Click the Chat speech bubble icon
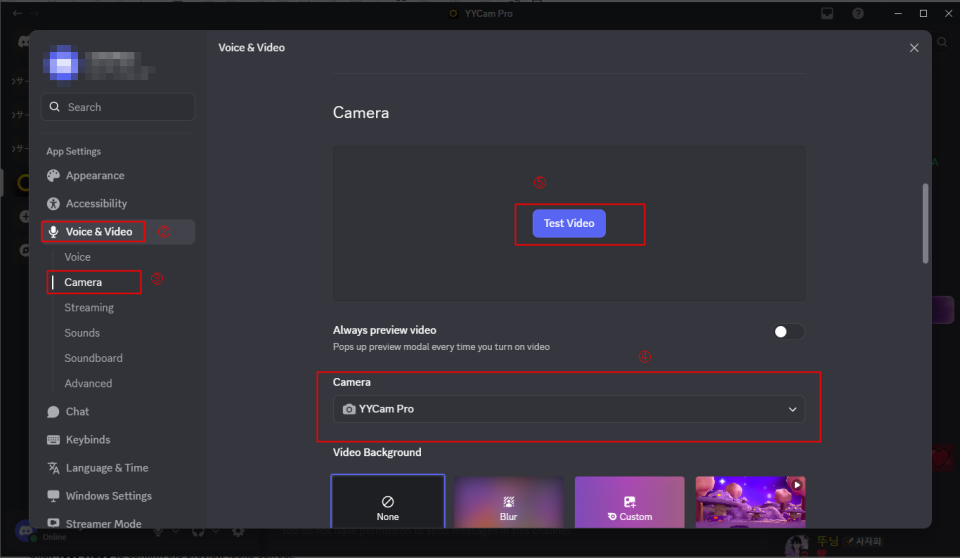The height and width of the screenshot is (558, 960). click(x=53, y=412)
